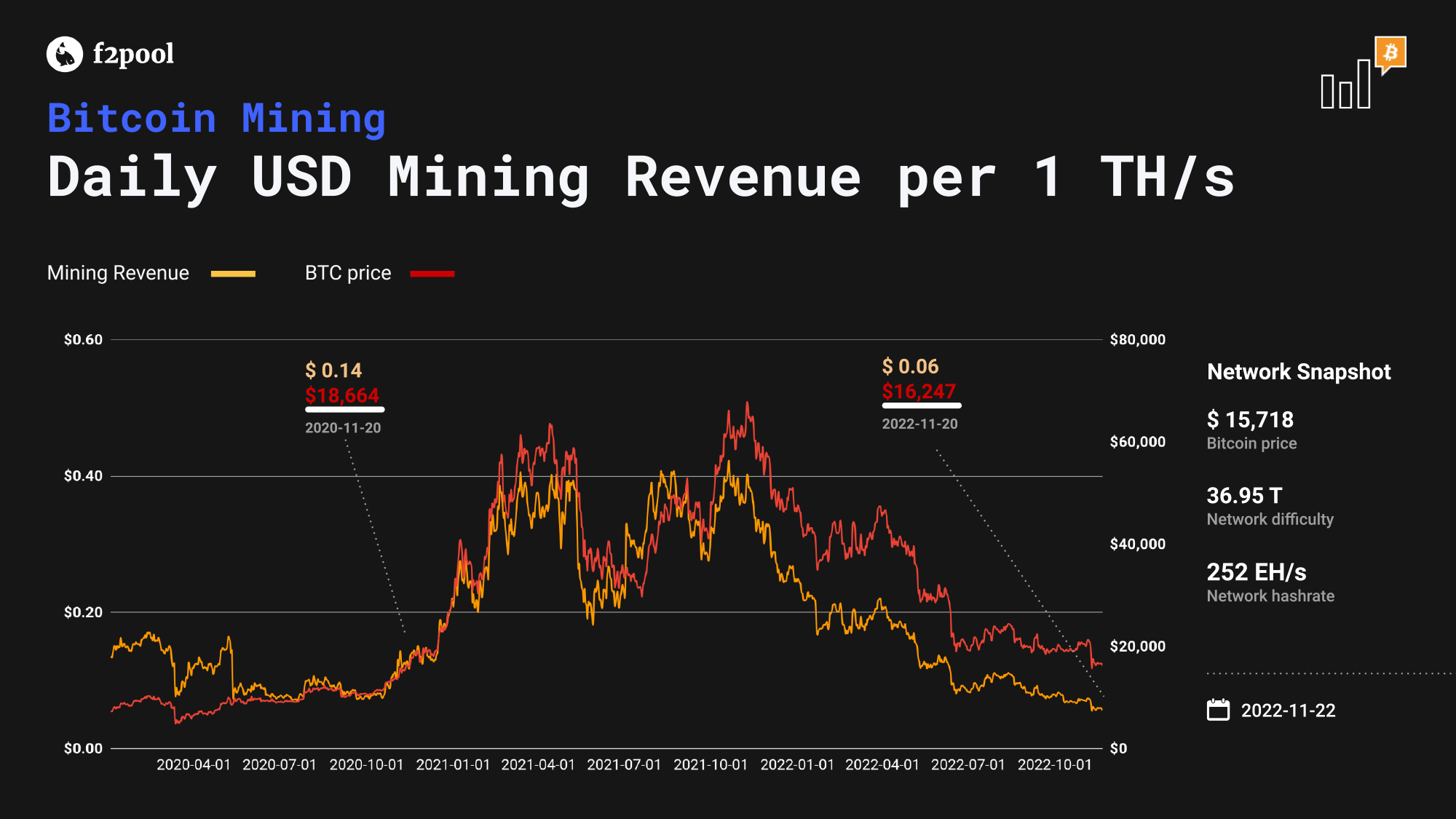The height and width of the screenshot is (819, 1456).
Task: Click the '$16,247' annotation price
Action: point(919,392)
